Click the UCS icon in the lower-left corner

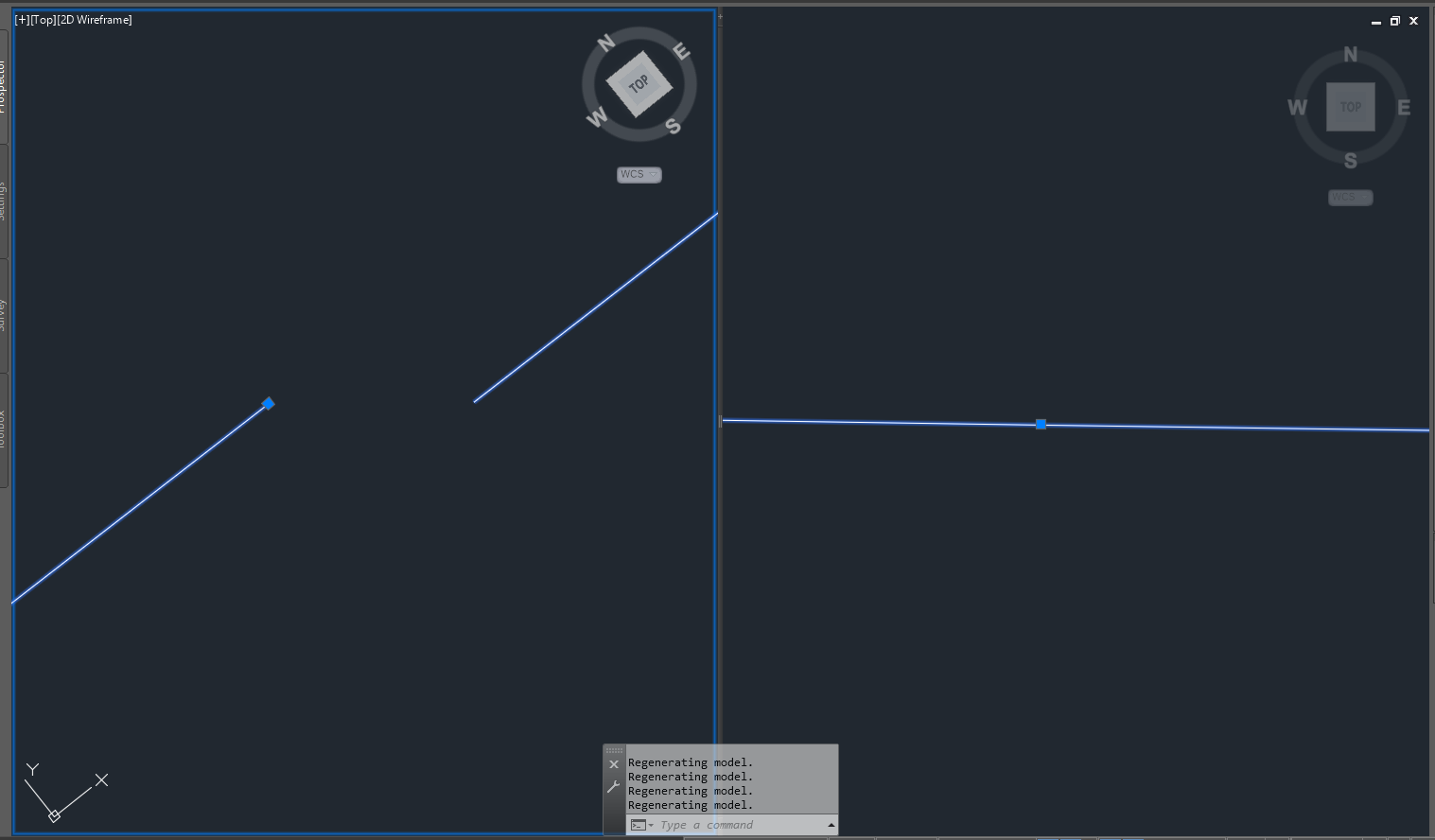click(x=54, y=814)
